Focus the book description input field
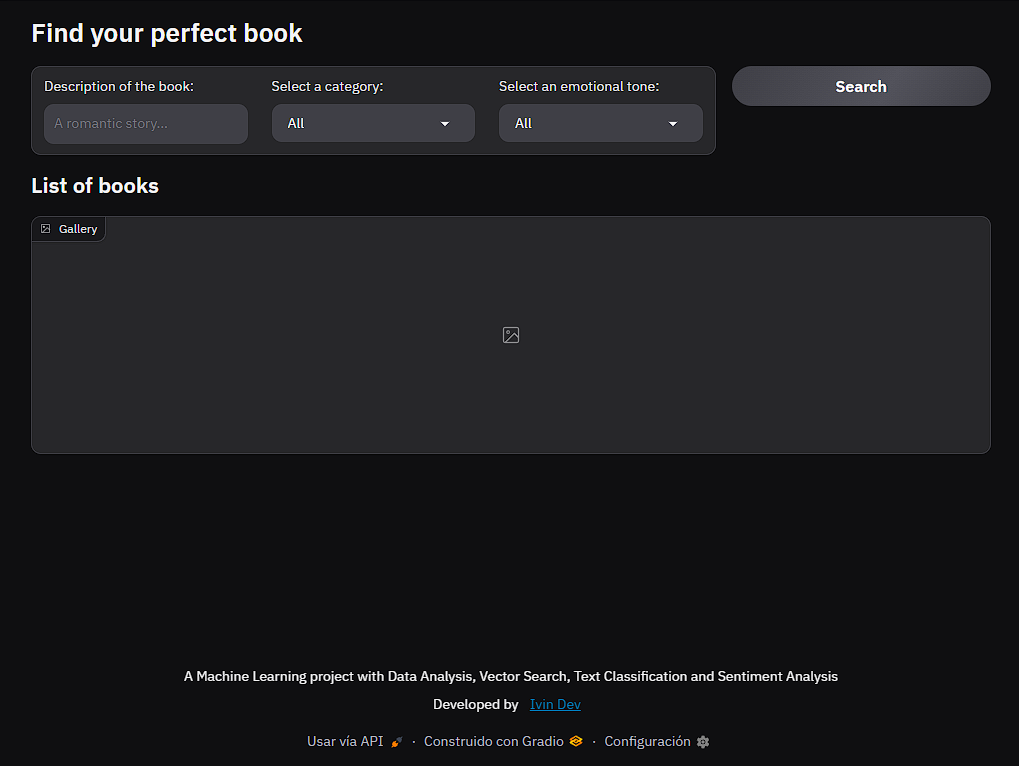This screenshot has height=766, width=1019. 146,123
